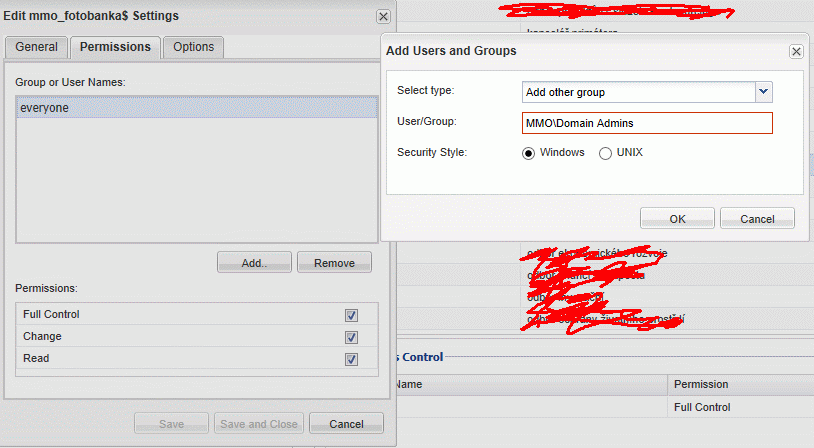Click the Full Control table cell

740,407
